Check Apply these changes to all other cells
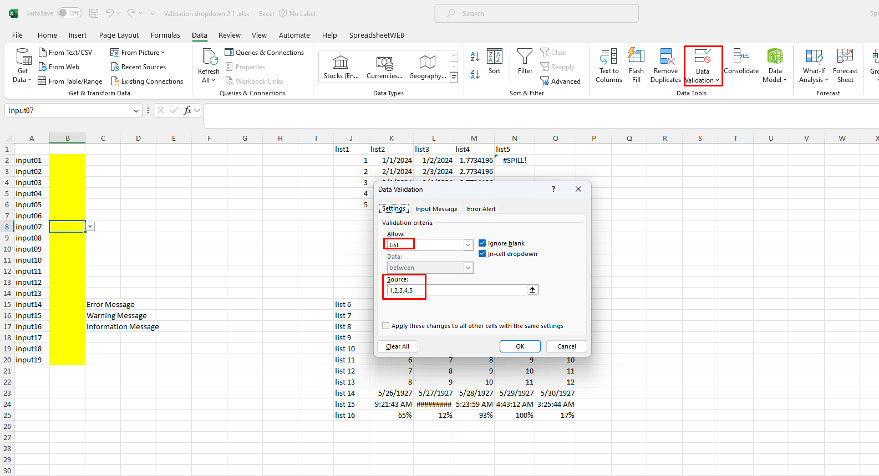The width and height of the screenshot is (879, 476). coord(385,325)
